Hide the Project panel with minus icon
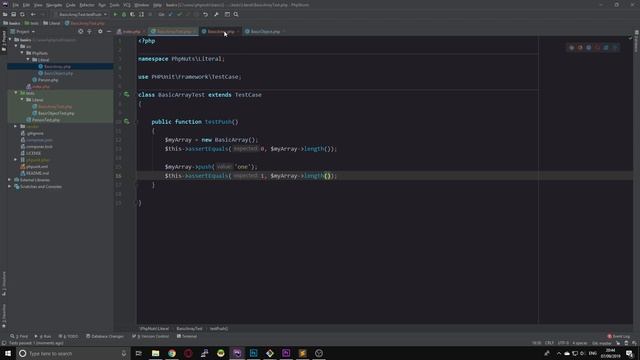The image size is (640, 360). pyautogui.click(x=109, y=31)
